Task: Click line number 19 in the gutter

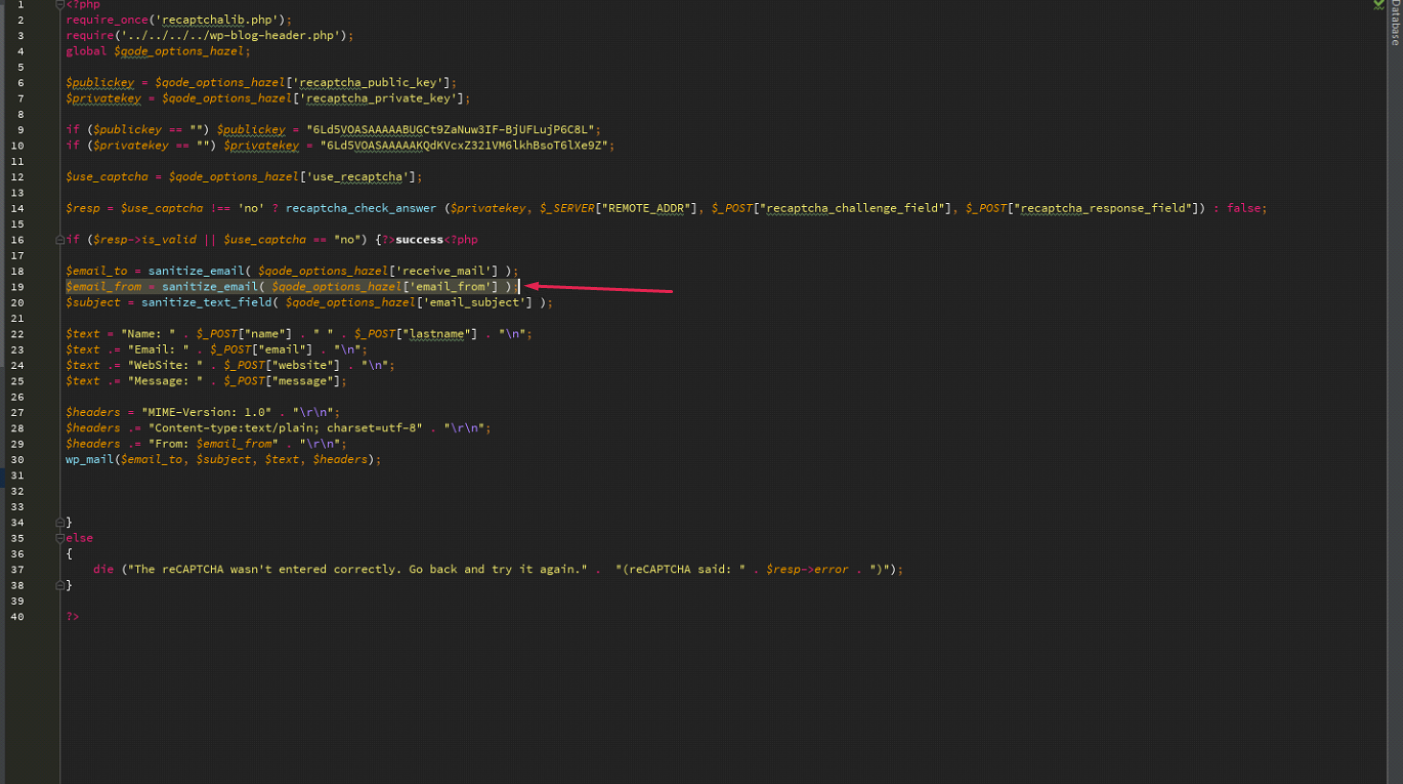Action: (17, 287)
